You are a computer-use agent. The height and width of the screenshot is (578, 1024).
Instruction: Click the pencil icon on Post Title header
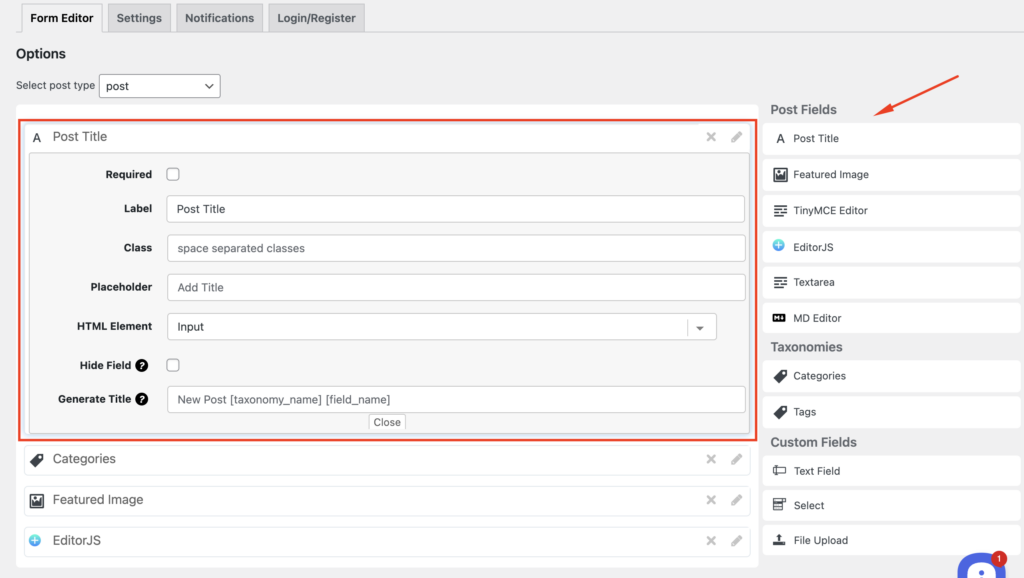736,137
